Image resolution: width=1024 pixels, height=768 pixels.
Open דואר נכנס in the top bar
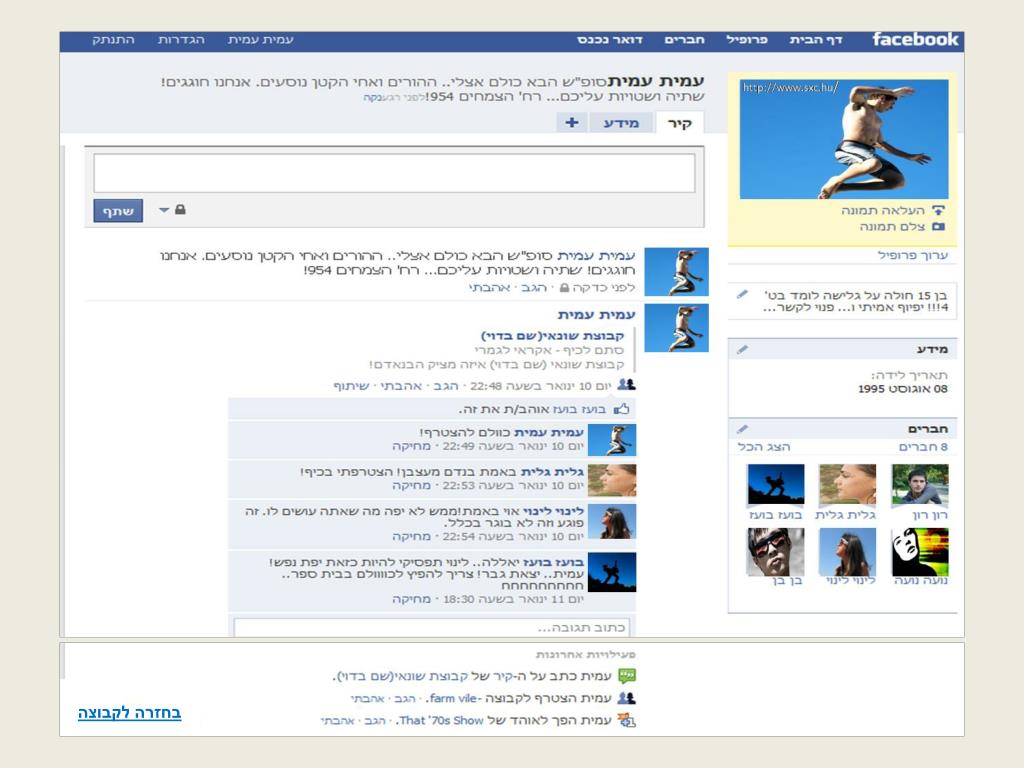[610, 40]
